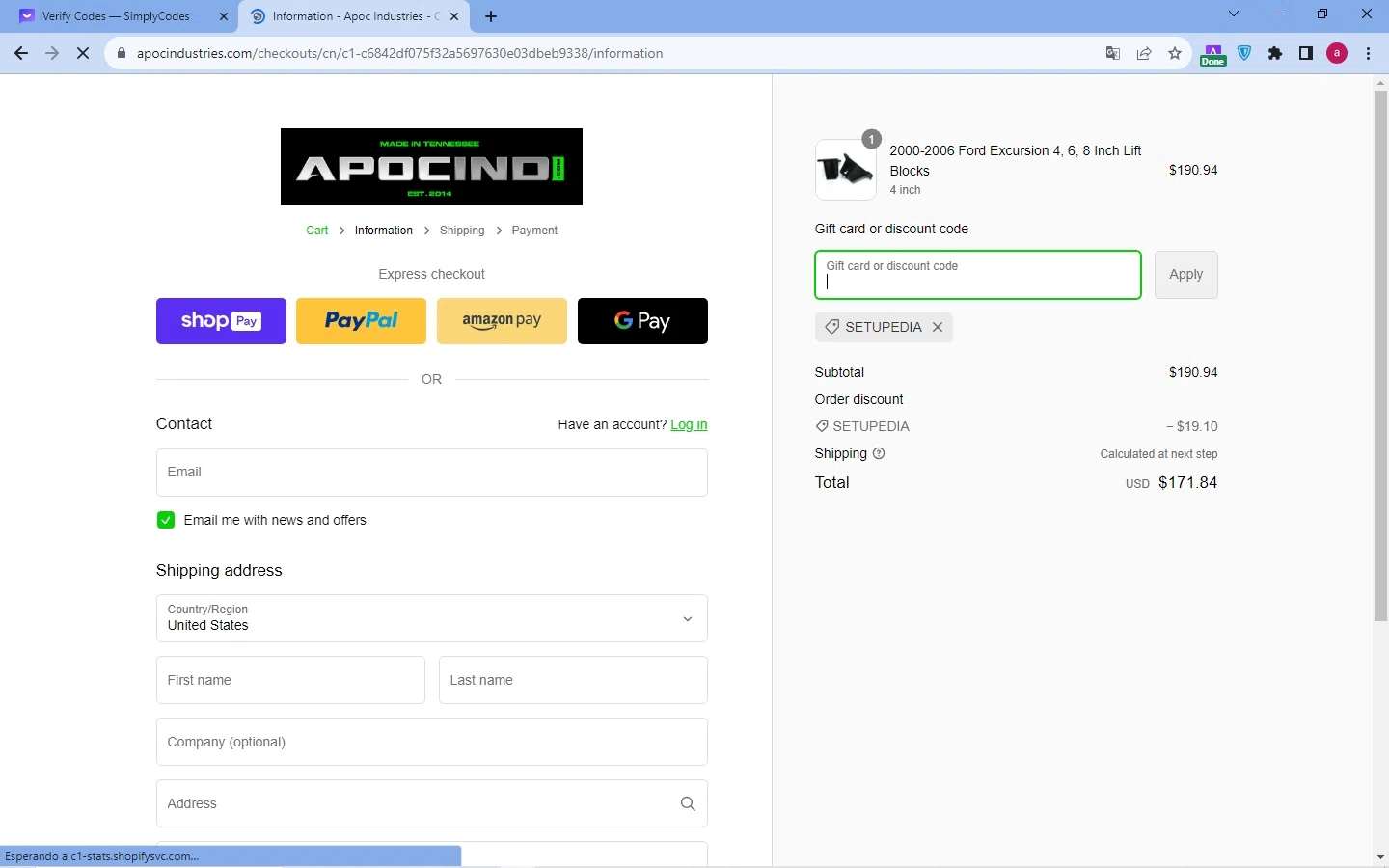Image resolution: width=1389 pixels, height=868 pixels.
Task: Click the browser address bar URL
Action: click(399, 53)
